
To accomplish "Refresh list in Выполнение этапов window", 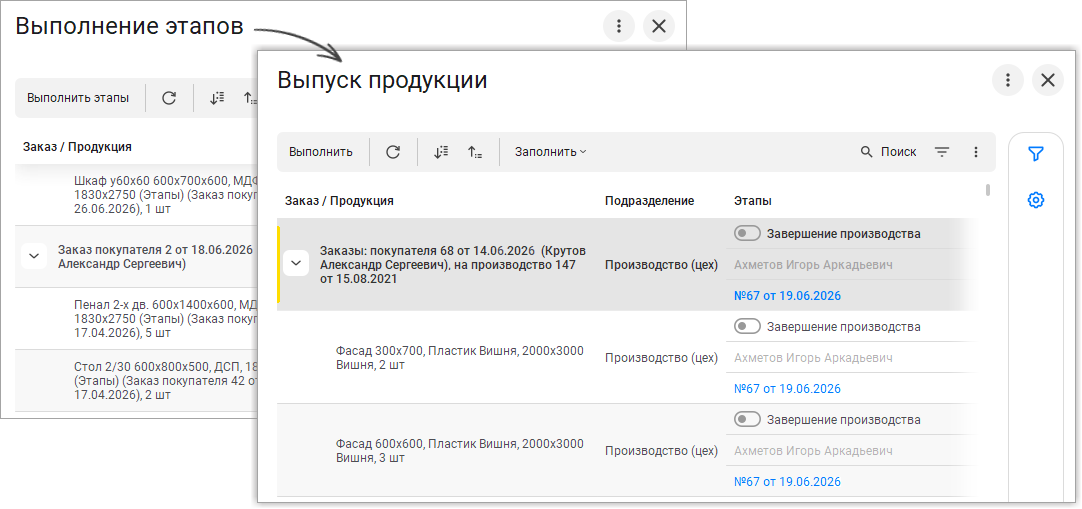I will 169,98.
